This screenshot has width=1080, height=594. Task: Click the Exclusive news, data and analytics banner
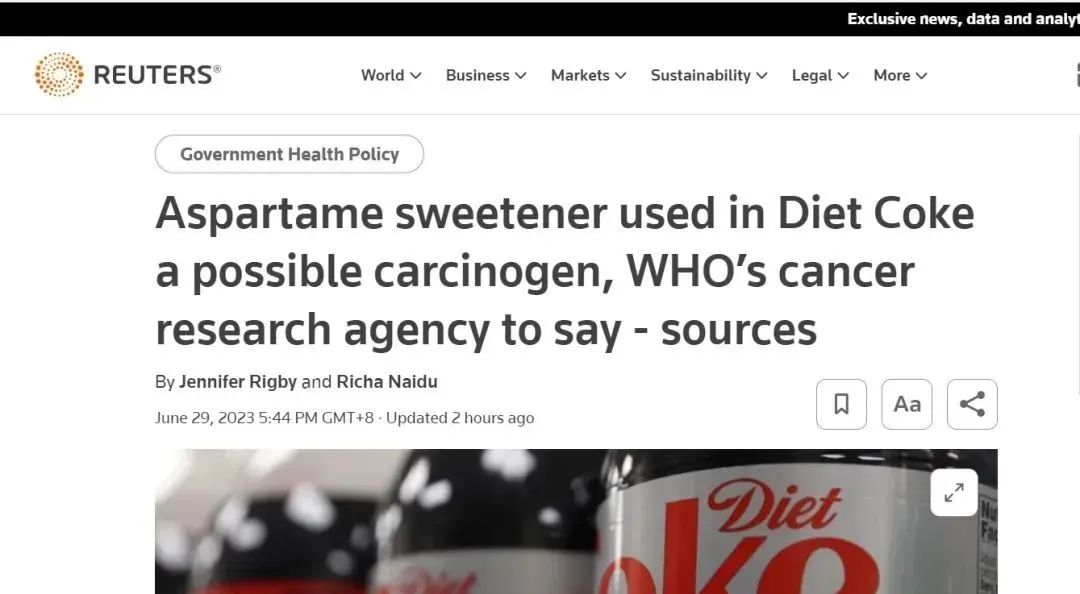[963, 19]
